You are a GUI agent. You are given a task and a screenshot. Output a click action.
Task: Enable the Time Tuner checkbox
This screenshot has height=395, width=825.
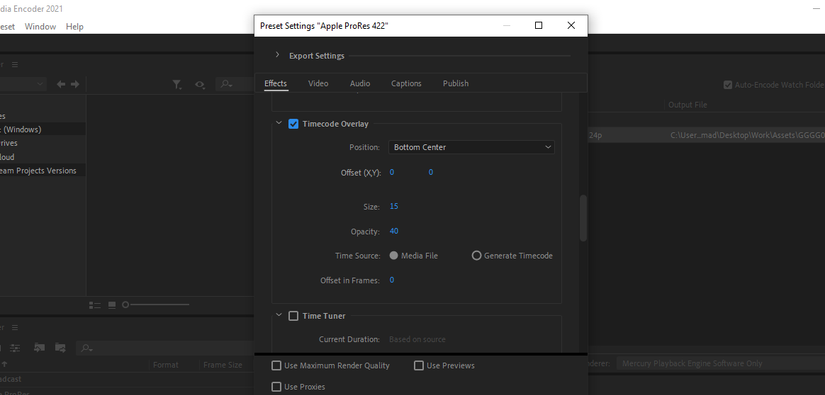294,316
